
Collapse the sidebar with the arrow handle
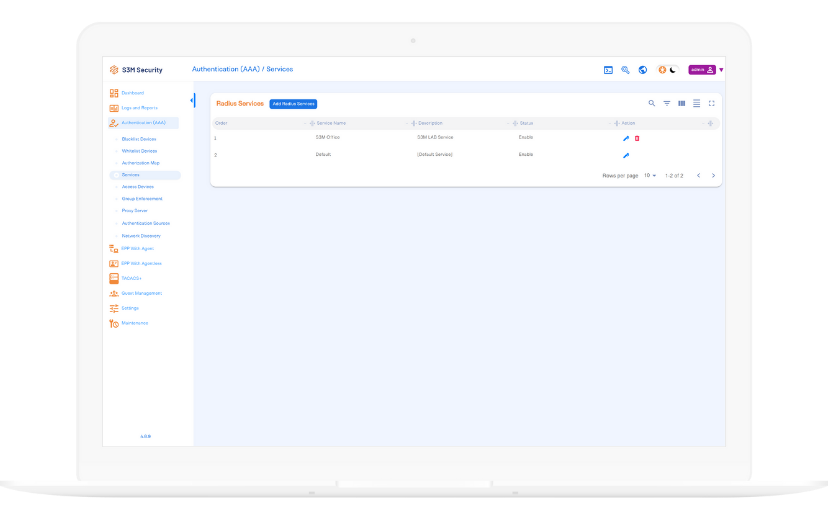(193, 100)
